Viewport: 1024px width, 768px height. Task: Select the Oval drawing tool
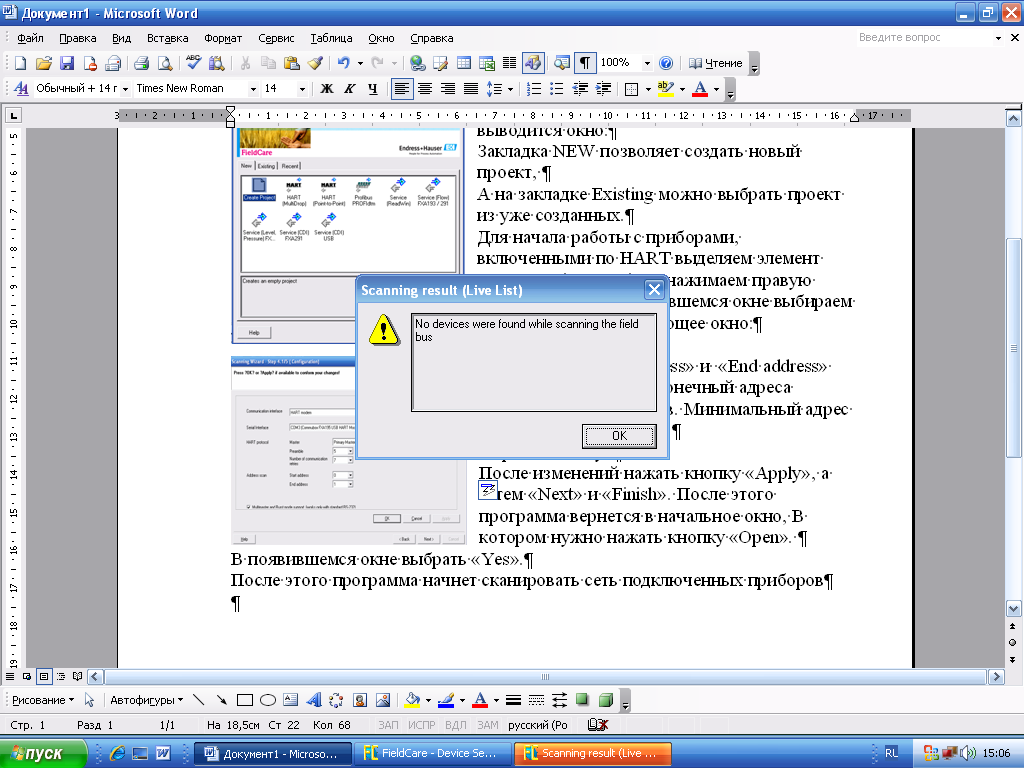268,700
